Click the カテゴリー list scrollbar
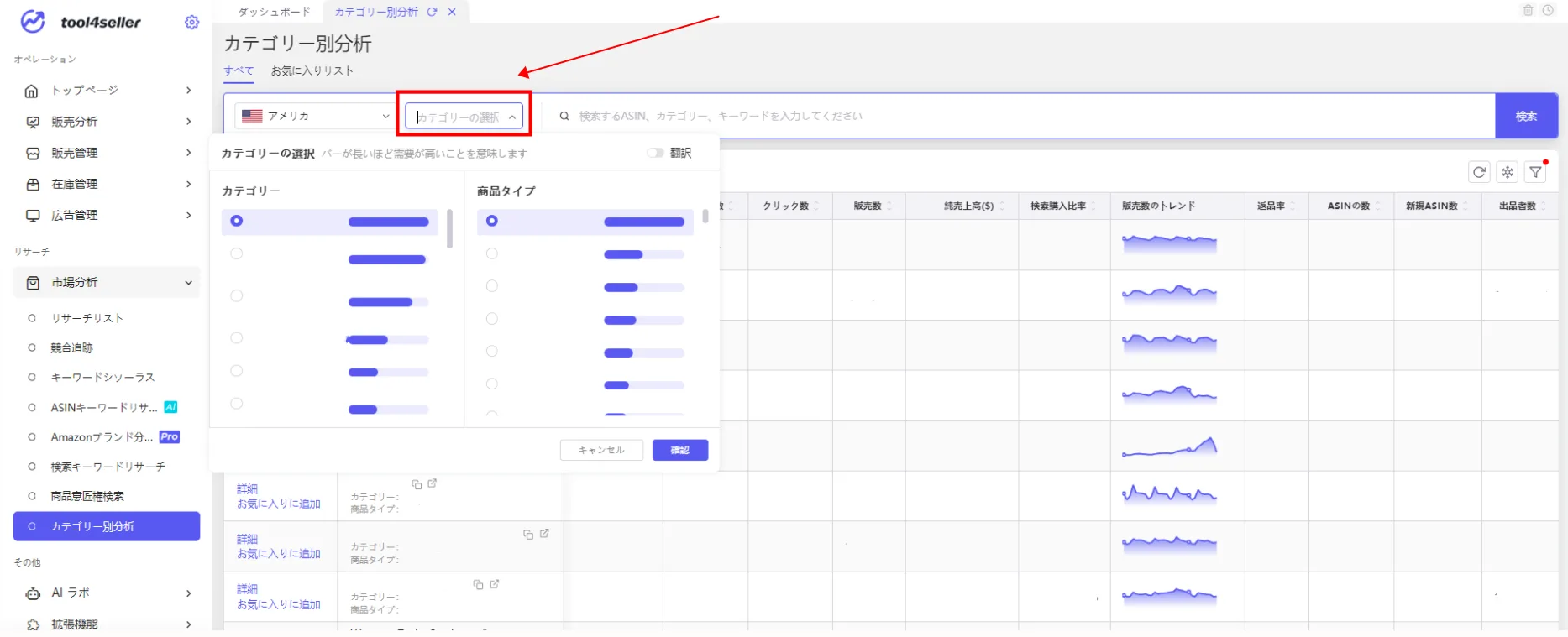Viewport: 1568px width, 637px height. (450, 229)
